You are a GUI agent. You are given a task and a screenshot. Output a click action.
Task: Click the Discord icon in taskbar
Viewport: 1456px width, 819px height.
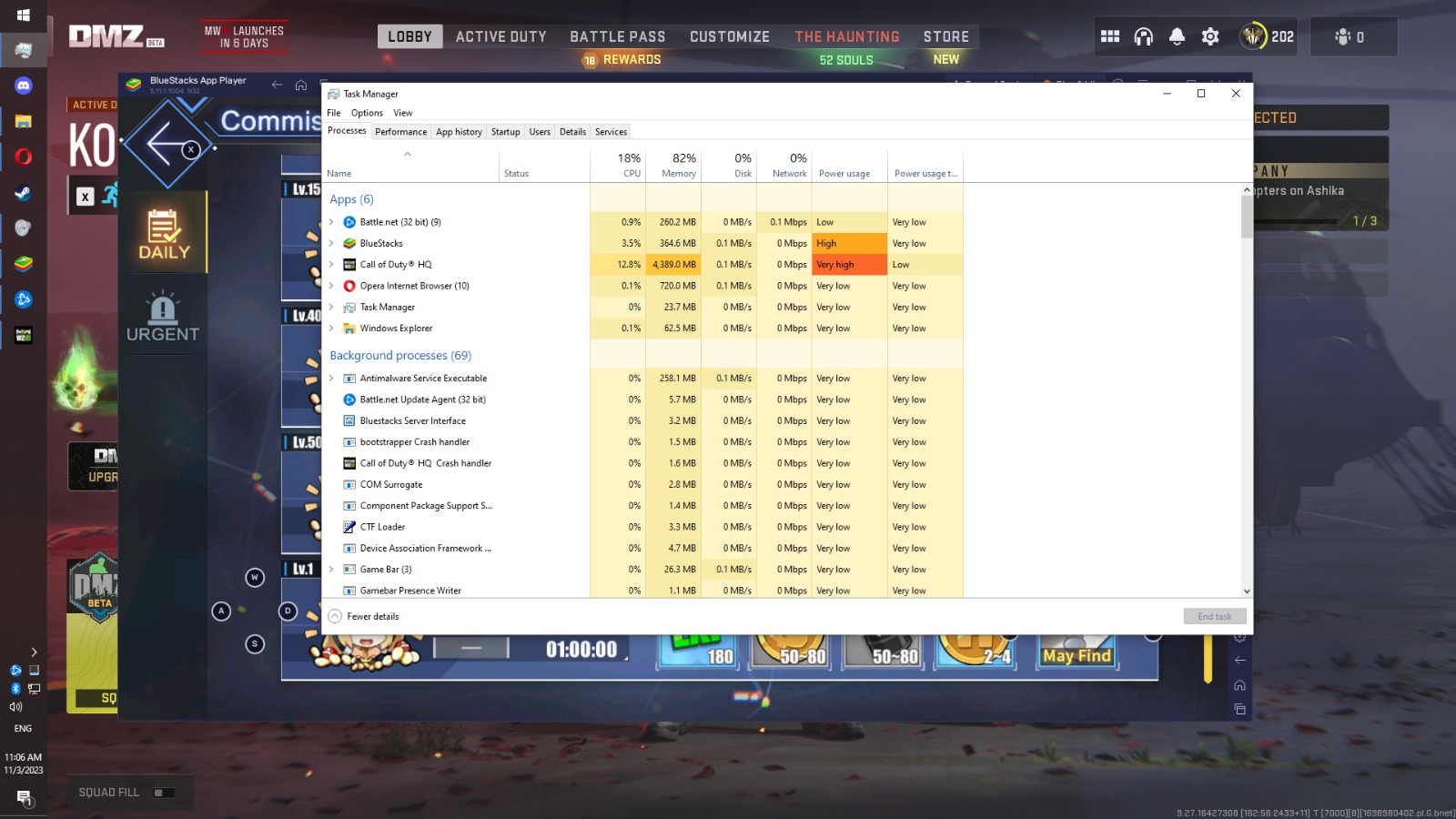pyautogui.click(x=24, y=86)
